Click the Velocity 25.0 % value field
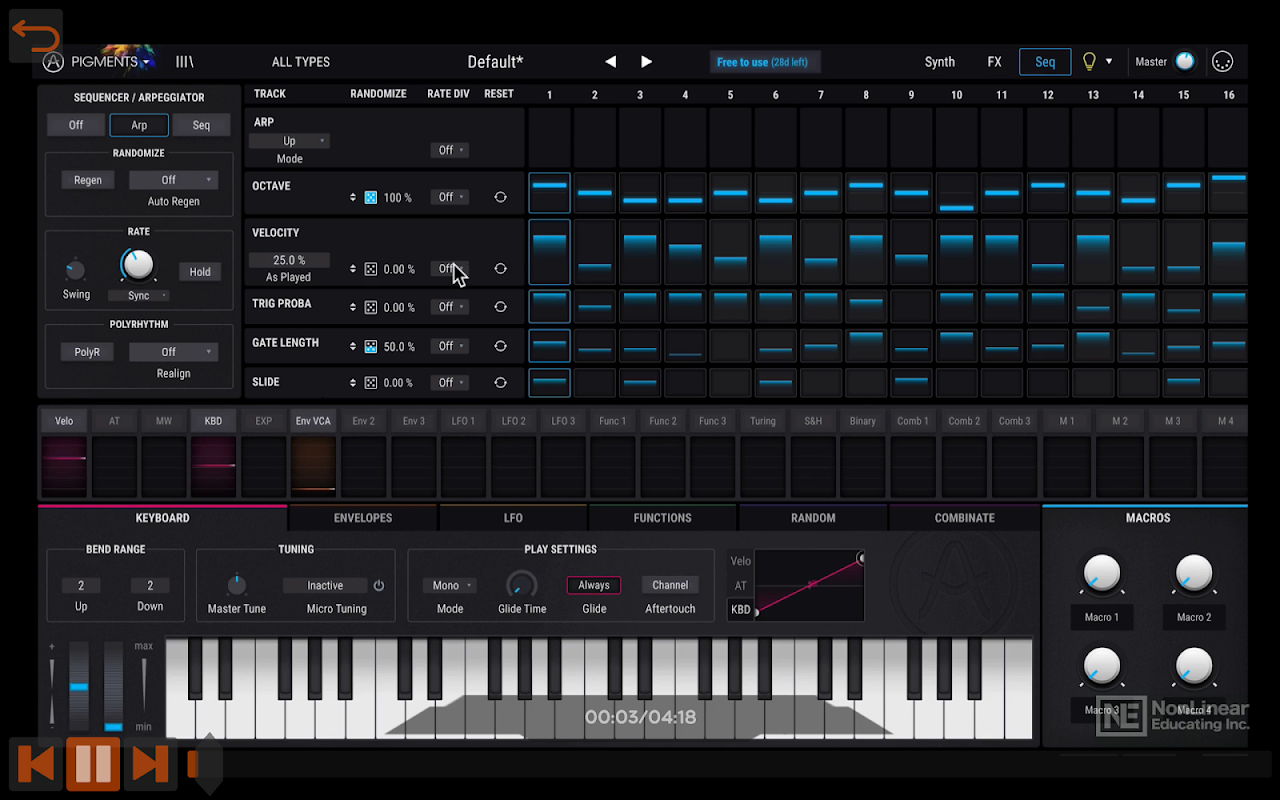 point(289,260)
